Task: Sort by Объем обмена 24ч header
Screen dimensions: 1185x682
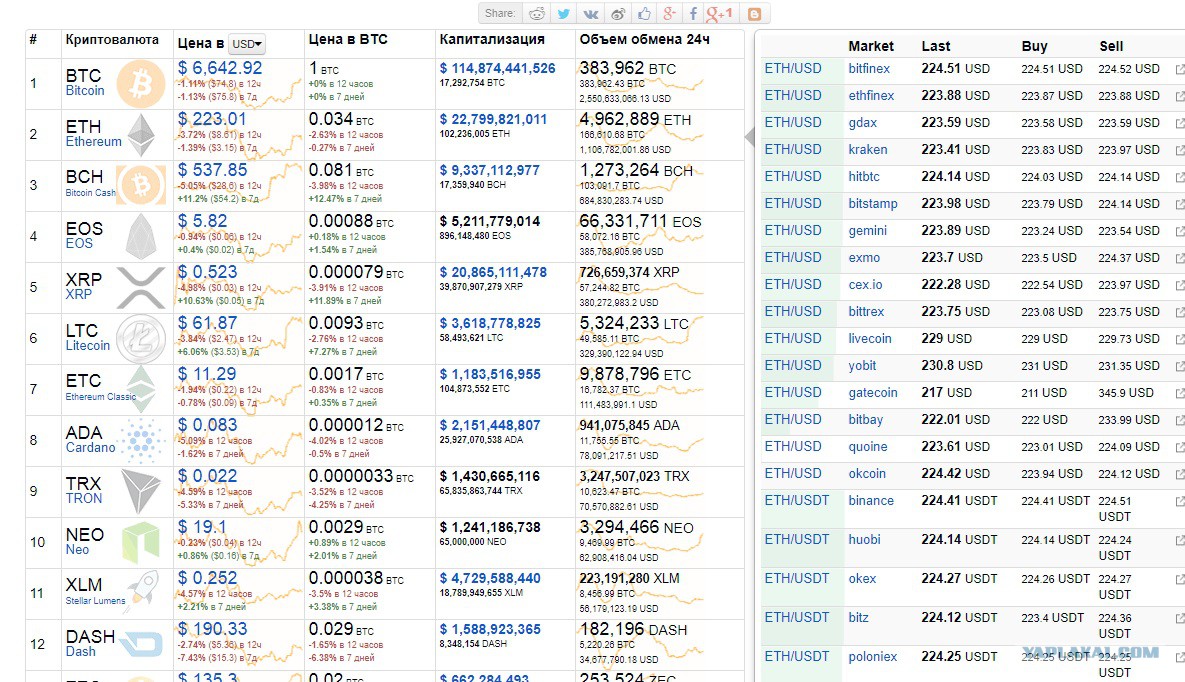Action: tap(645, 39)
